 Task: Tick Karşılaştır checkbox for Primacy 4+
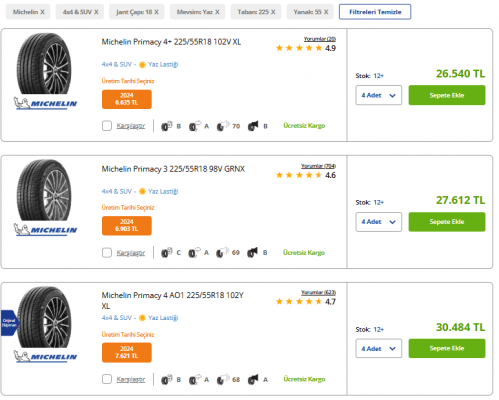(x=107, y=126)
